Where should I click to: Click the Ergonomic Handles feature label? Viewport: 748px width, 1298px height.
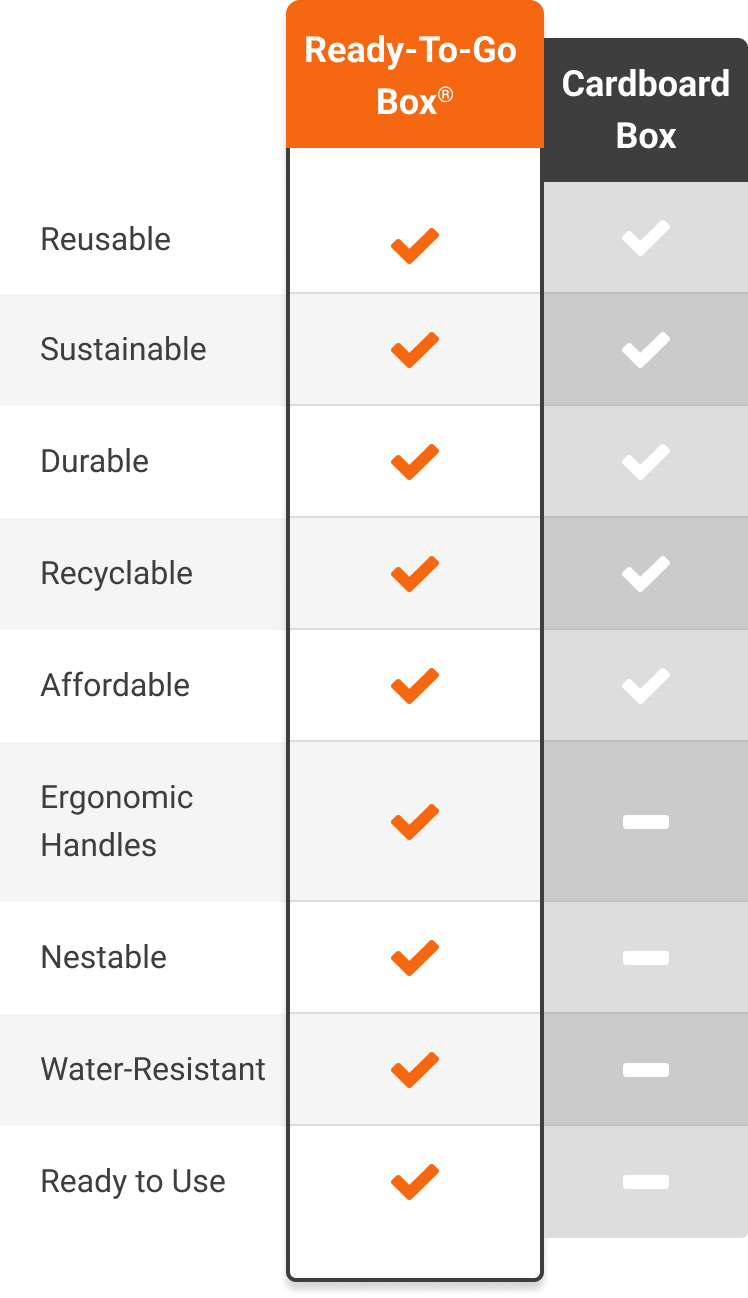(x=116, y=821)
